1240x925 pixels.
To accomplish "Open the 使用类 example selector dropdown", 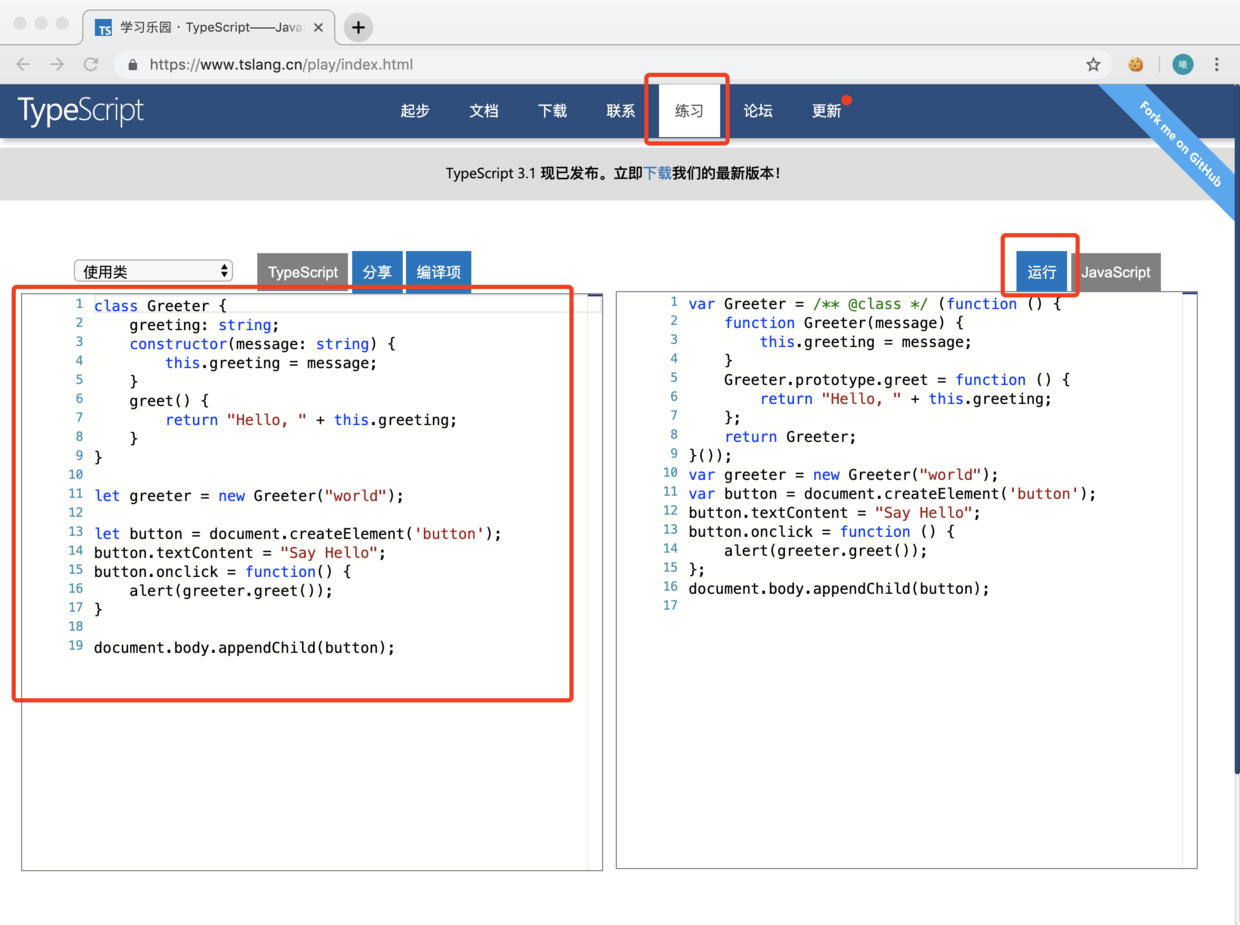I will (x=152, y=270).
